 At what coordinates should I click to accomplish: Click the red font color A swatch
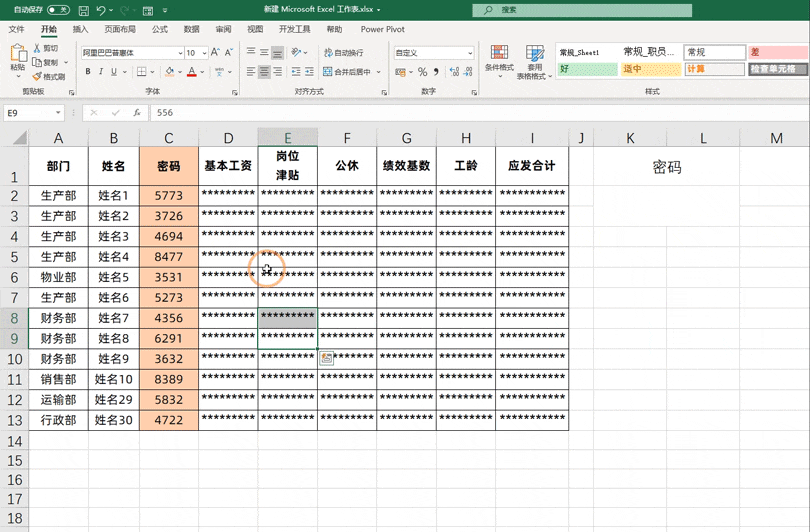pyautogui.click(x=192, y=72)
